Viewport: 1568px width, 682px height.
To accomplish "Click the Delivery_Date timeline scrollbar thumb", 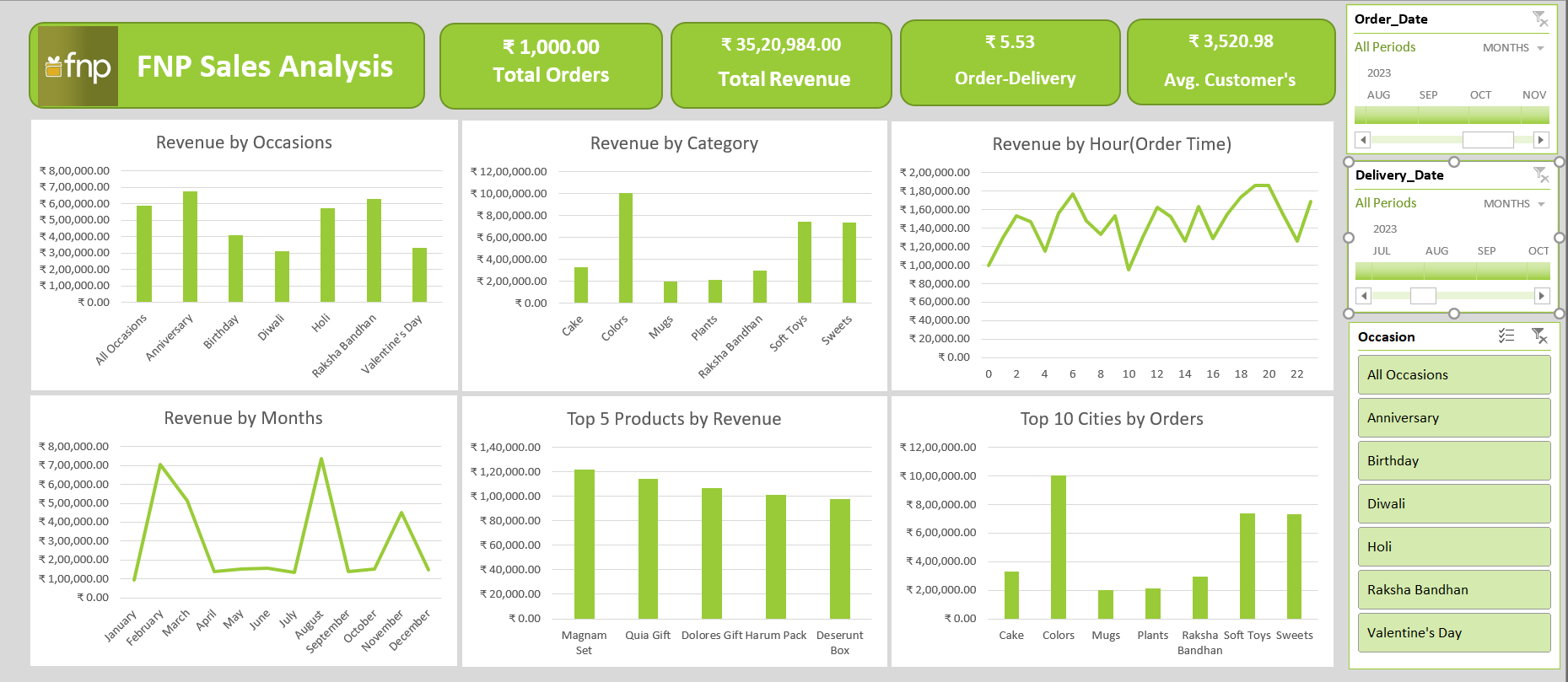I will click(x=1422, y=296).
